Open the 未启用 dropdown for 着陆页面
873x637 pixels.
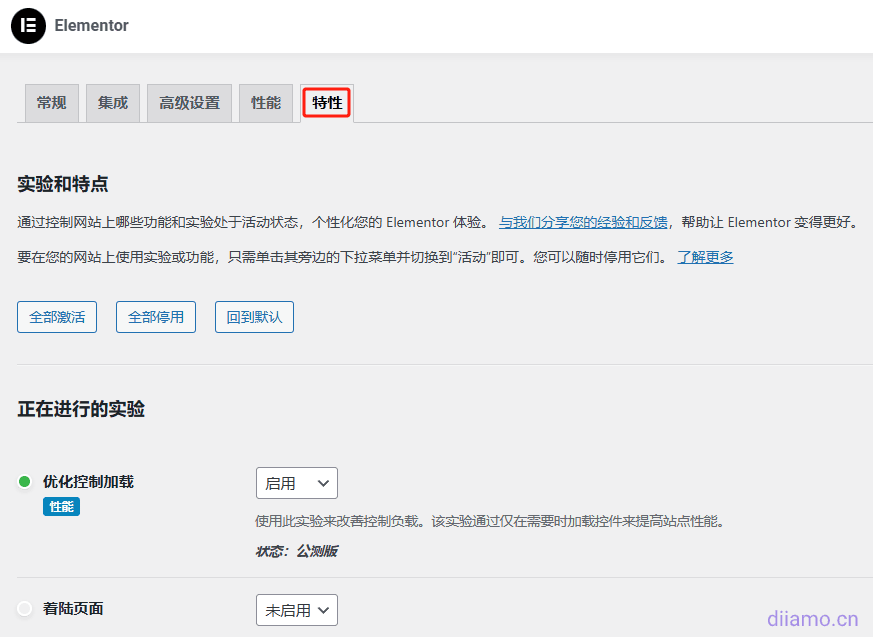click(x=296, y=609)
